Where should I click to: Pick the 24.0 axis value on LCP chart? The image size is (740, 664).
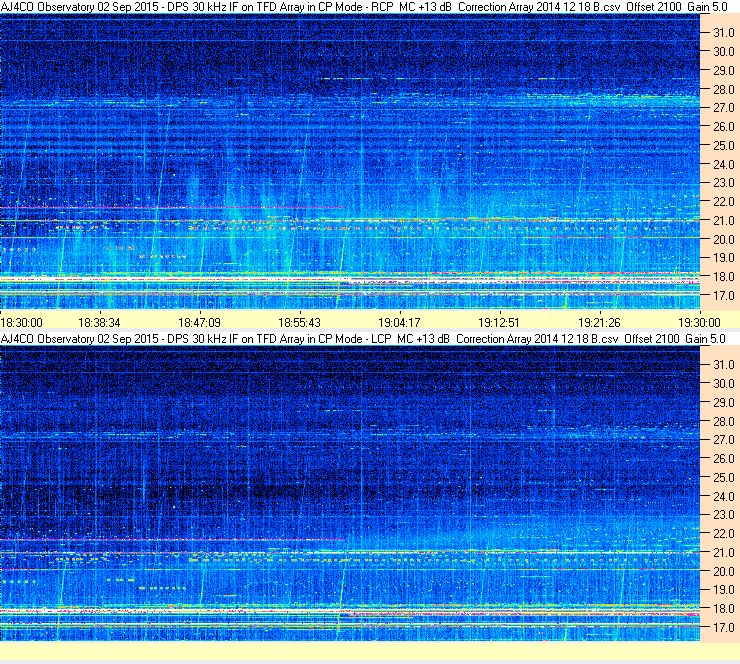pos(723,496)
